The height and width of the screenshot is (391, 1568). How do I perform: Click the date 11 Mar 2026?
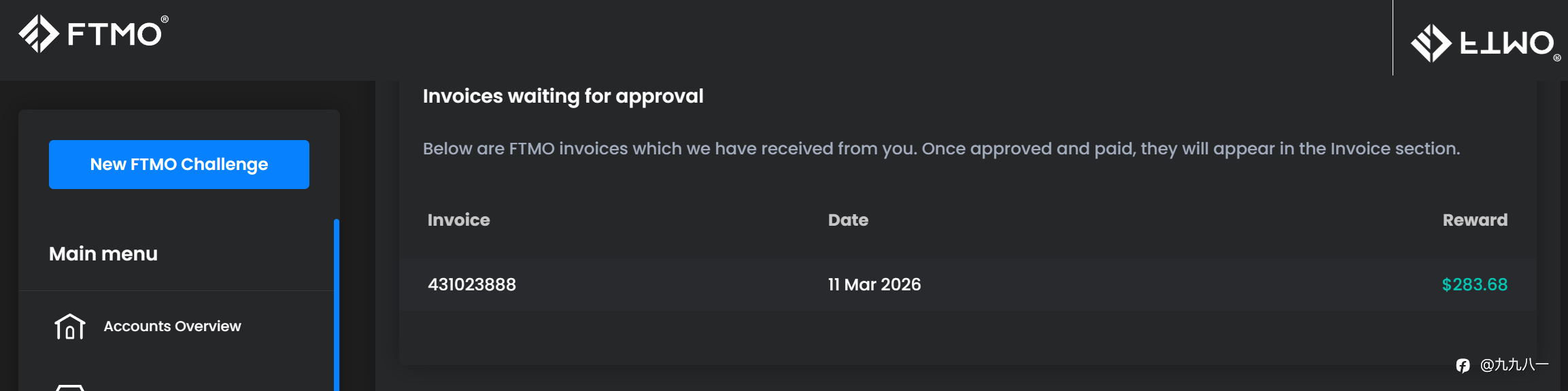[x=874, y=284]
